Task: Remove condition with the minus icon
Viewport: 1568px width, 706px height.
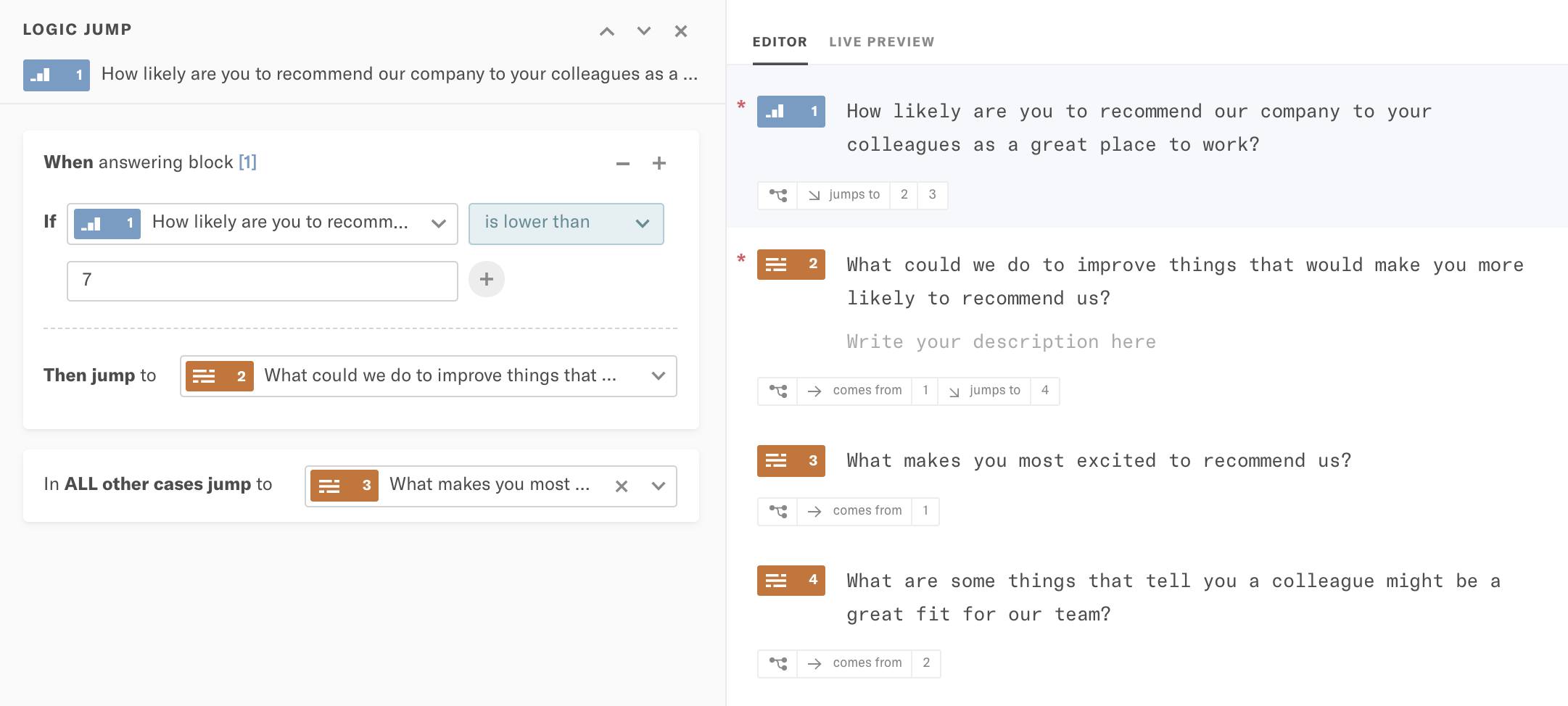Action: tap(622, 164)
